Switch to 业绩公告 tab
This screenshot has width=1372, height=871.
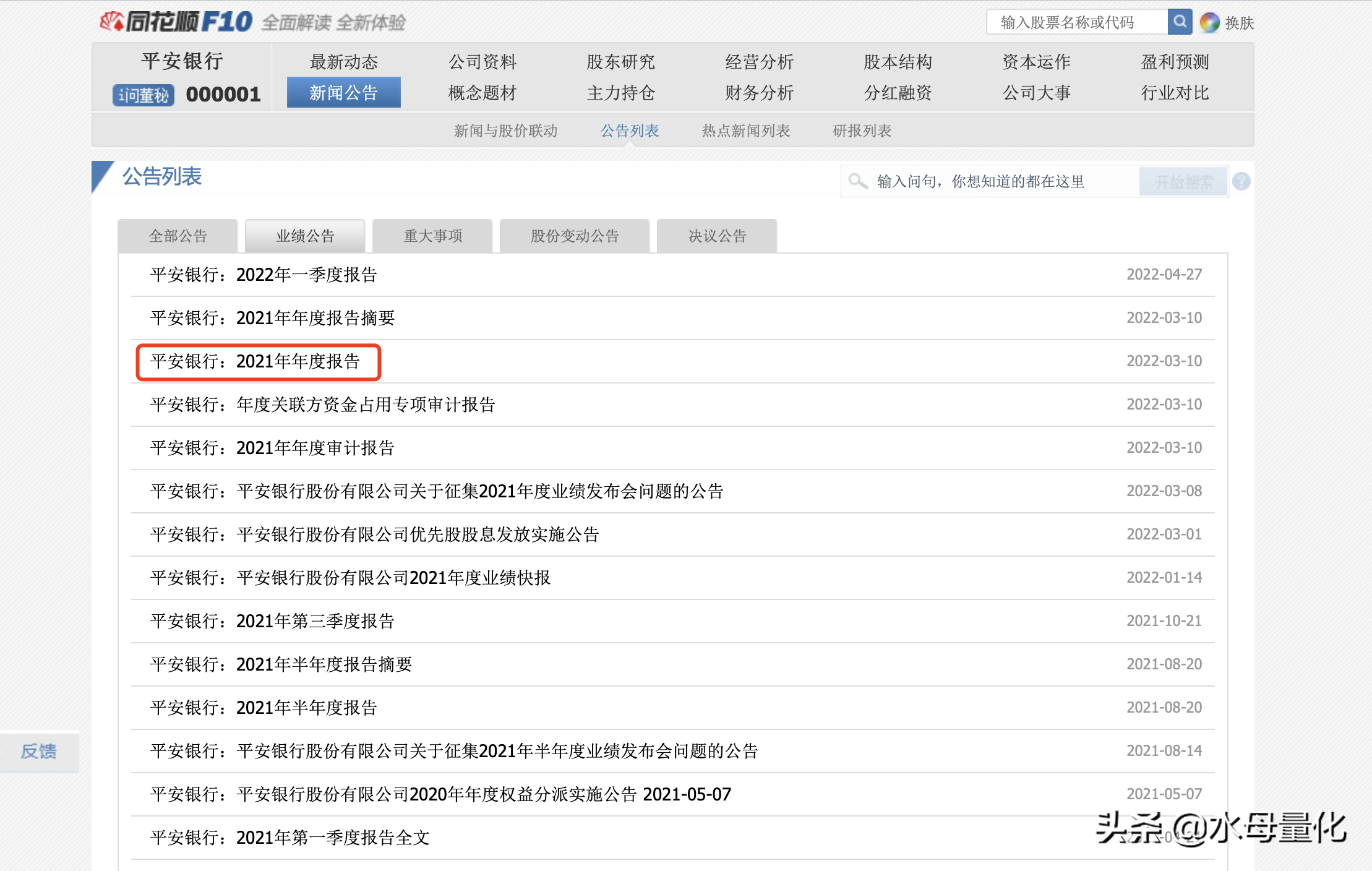pyautogui.click(x=305, y=236)
